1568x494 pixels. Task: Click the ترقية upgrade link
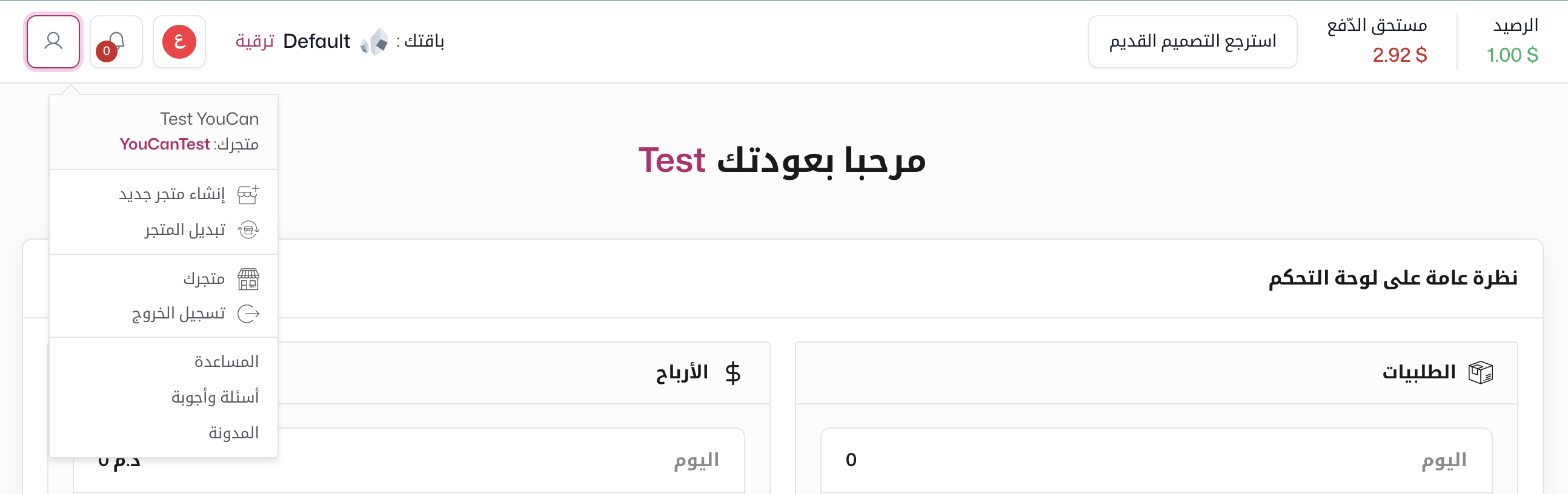click(x=255, y=41)
